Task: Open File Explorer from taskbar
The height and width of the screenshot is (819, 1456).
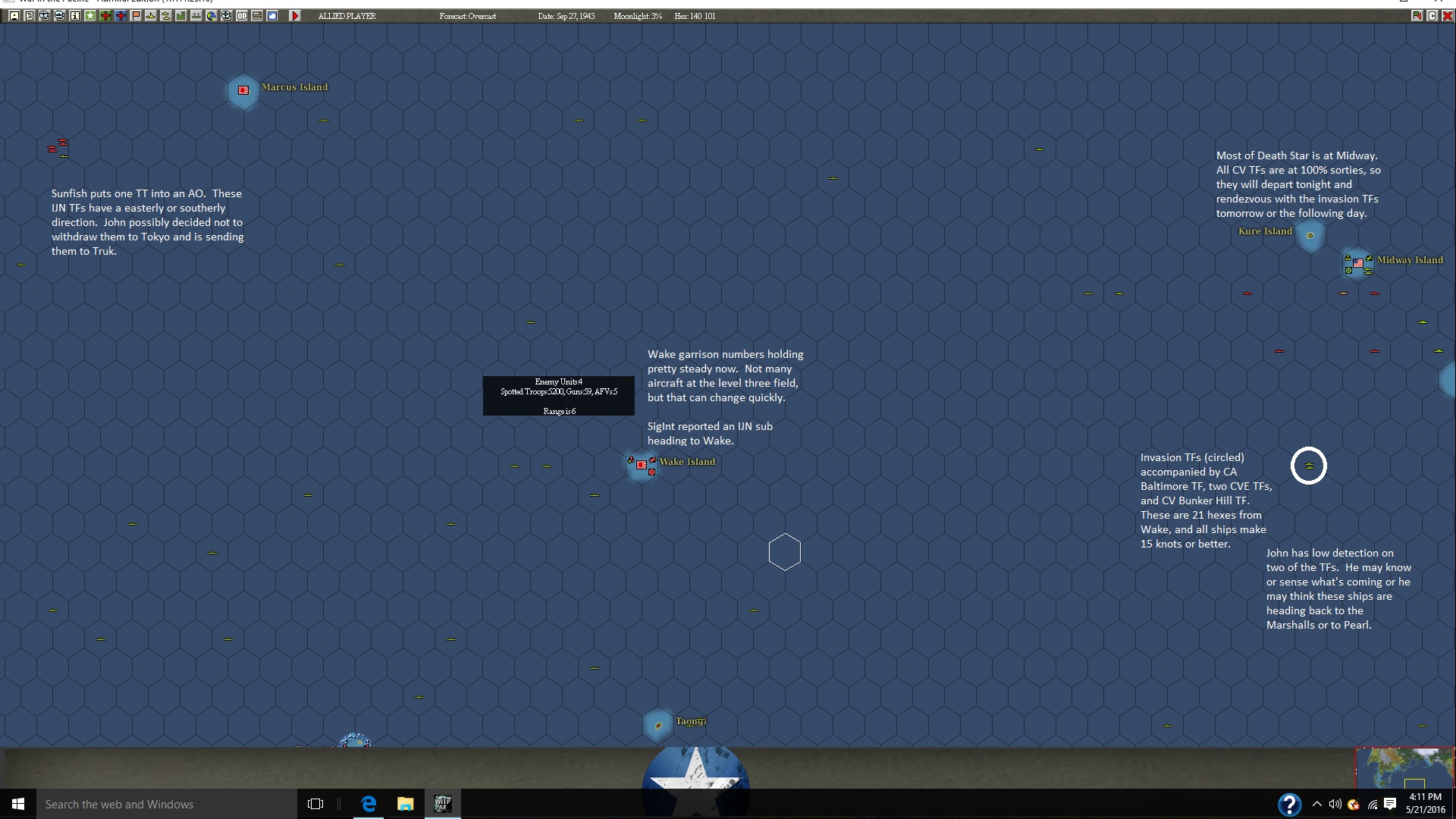Action: [406, 804]
